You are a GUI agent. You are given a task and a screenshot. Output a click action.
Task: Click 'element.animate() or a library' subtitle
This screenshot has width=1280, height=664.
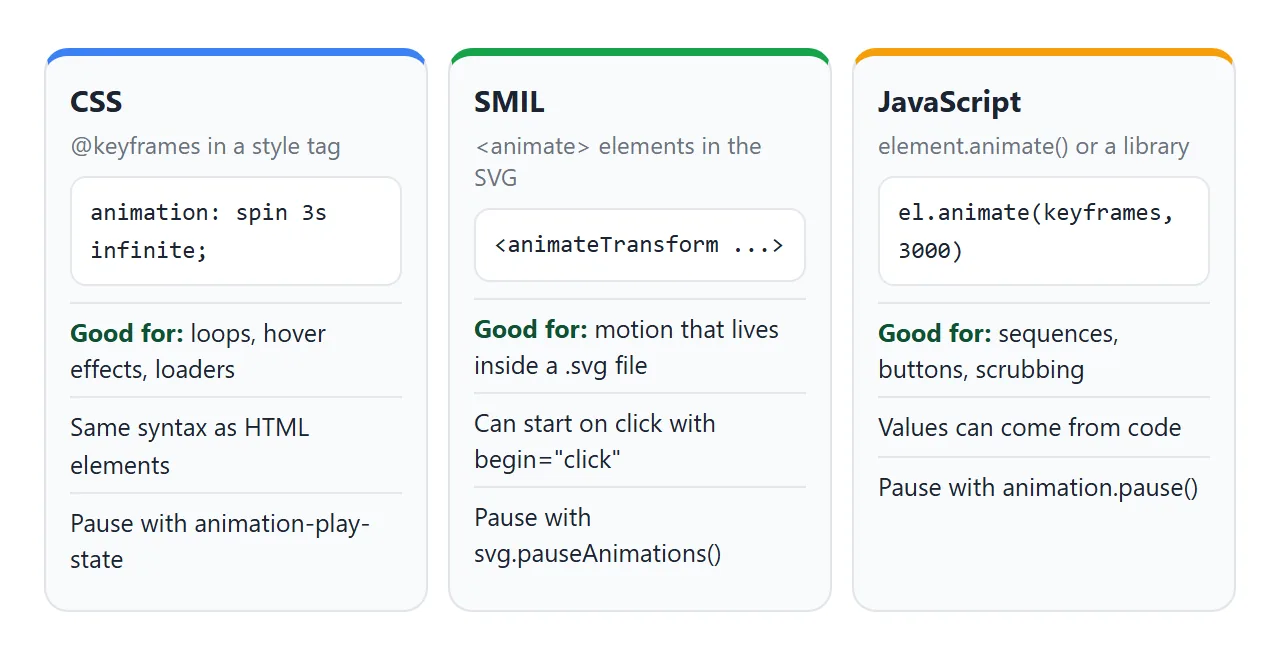pos(1033,147)
